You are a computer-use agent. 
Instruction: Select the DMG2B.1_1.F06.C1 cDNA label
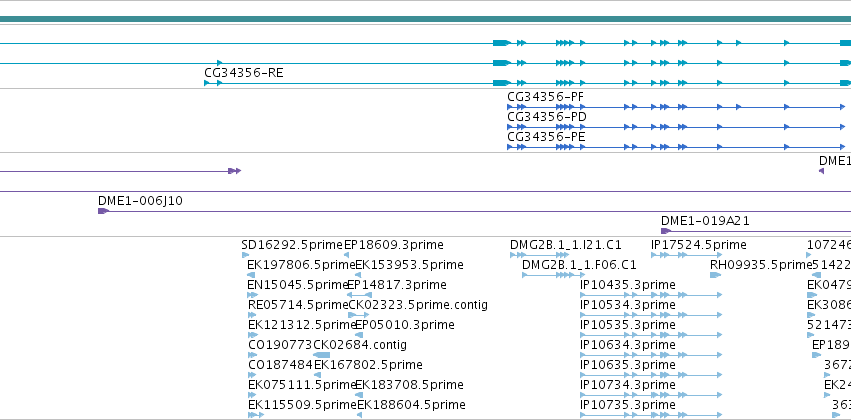tap(579, 265)
